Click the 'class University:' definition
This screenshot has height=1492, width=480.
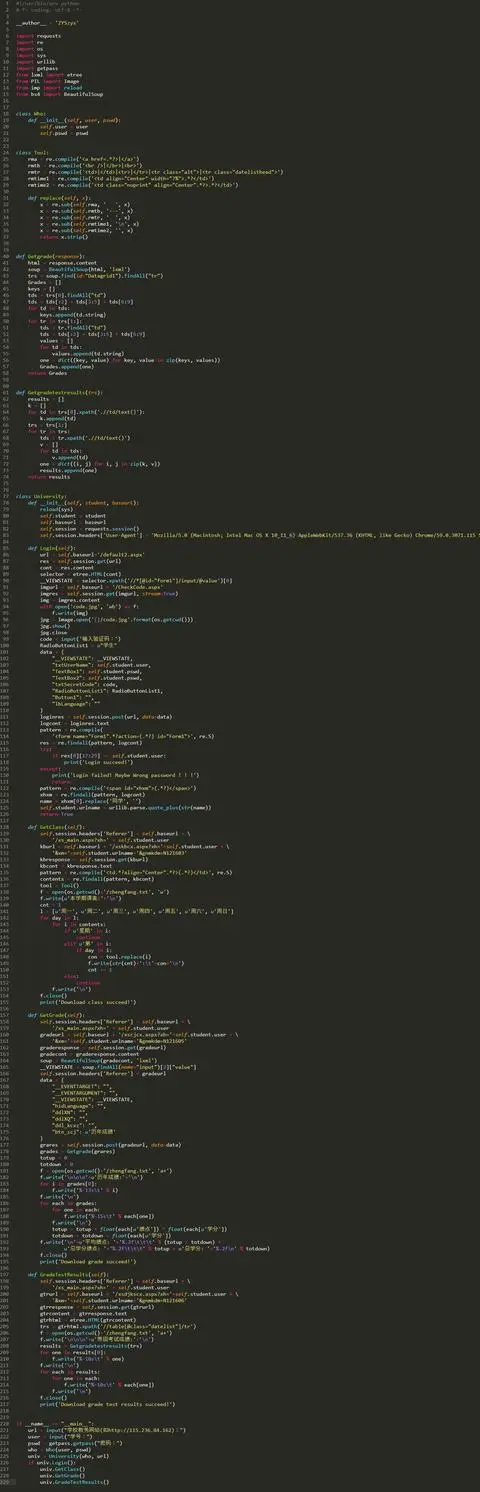pyautogui.click(x=40, y=496)
